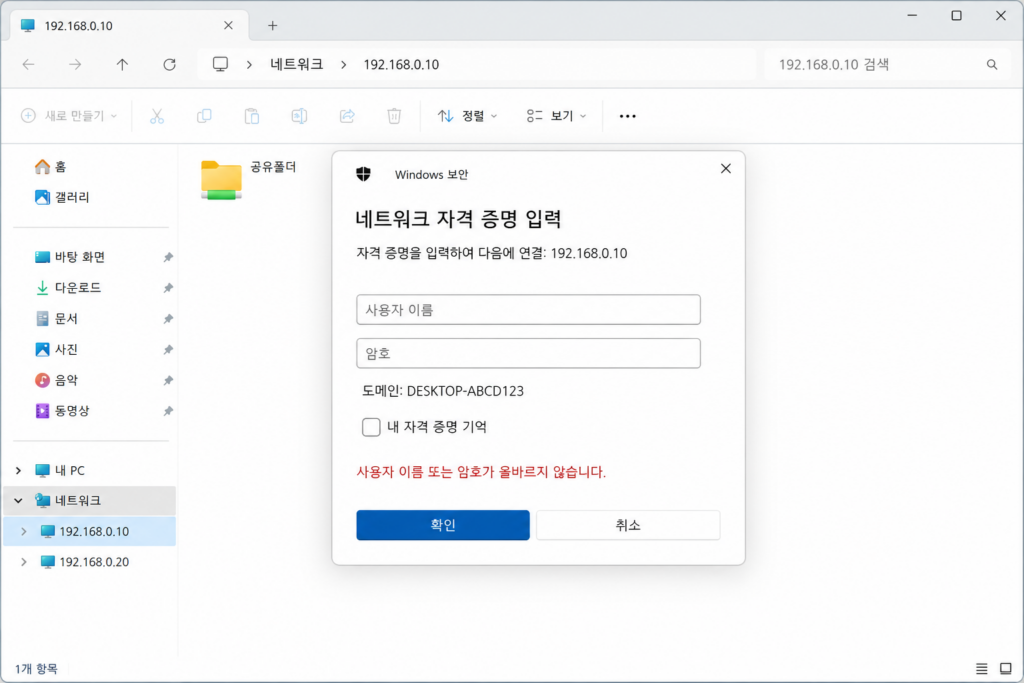
Task: Expand 192.168.0.10 tree node
Action: [x=24, y=532]
